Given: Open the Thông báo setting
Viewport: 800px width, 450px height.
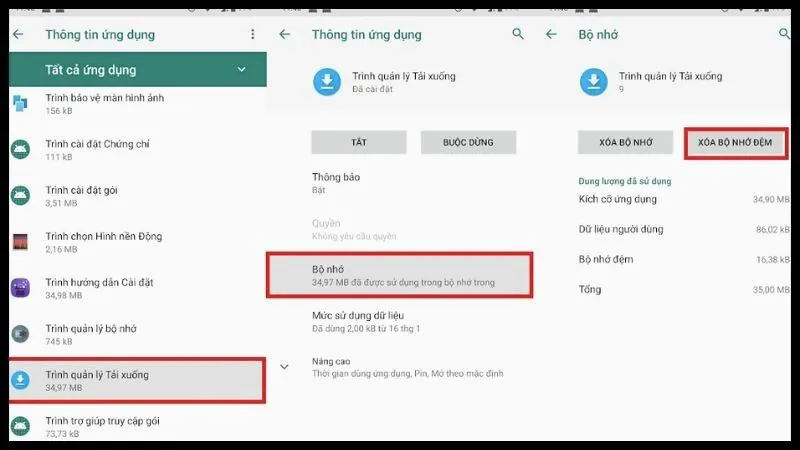Looking at the screenshot, I should tap(400, 183).
